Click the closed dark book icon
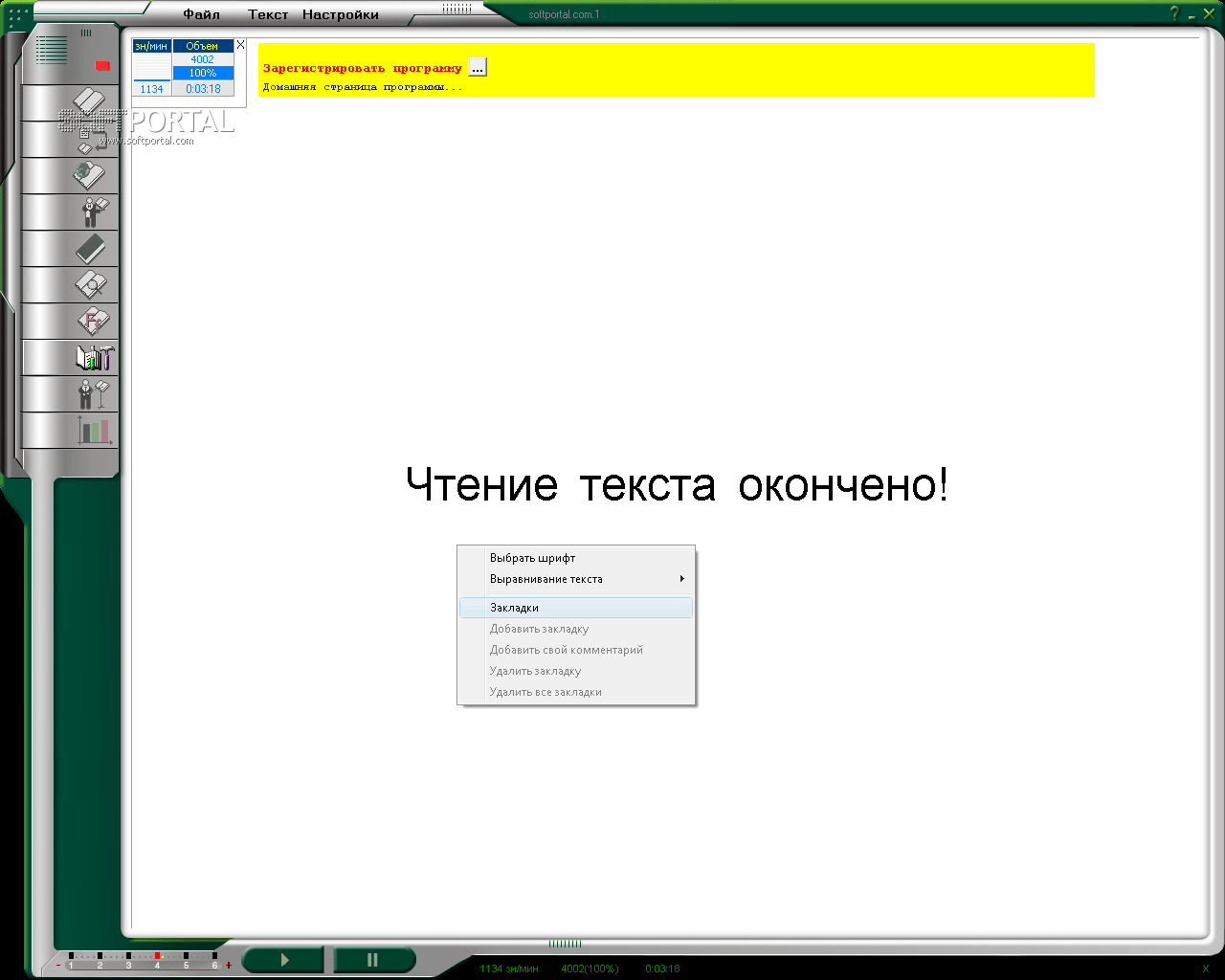 point(91,249)
